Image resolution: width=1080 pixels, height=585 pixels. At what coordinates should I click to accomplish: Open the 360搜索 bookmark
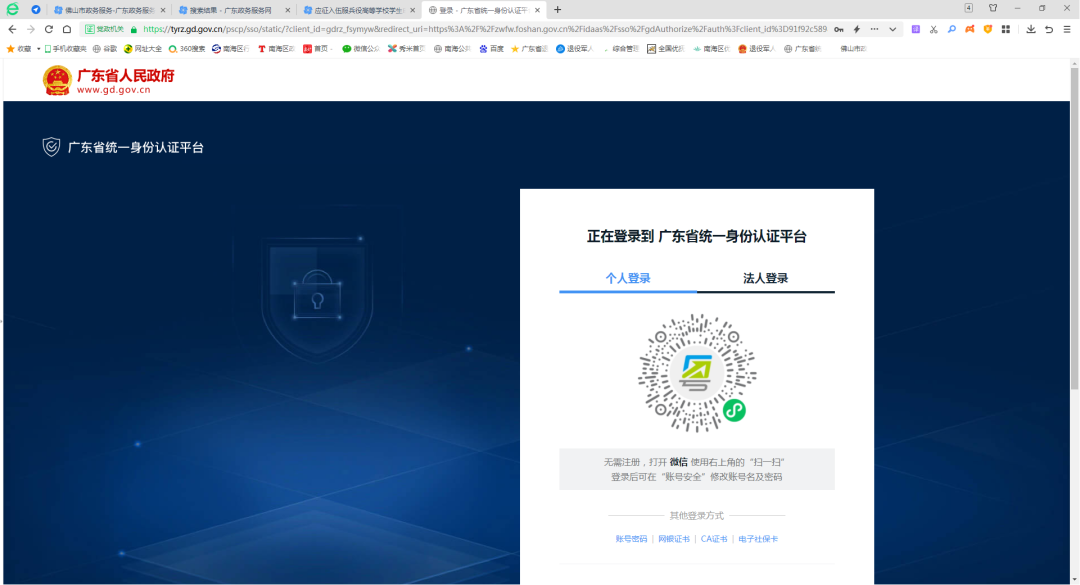pos(187,49)
